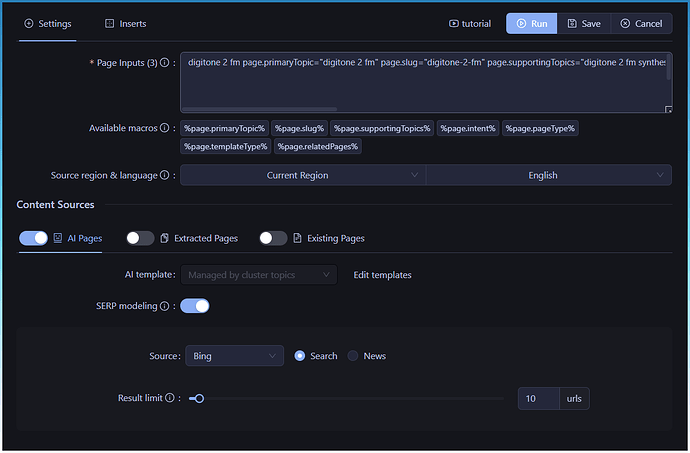Save the current settings
690x453 pixels.
coord(584,23)
